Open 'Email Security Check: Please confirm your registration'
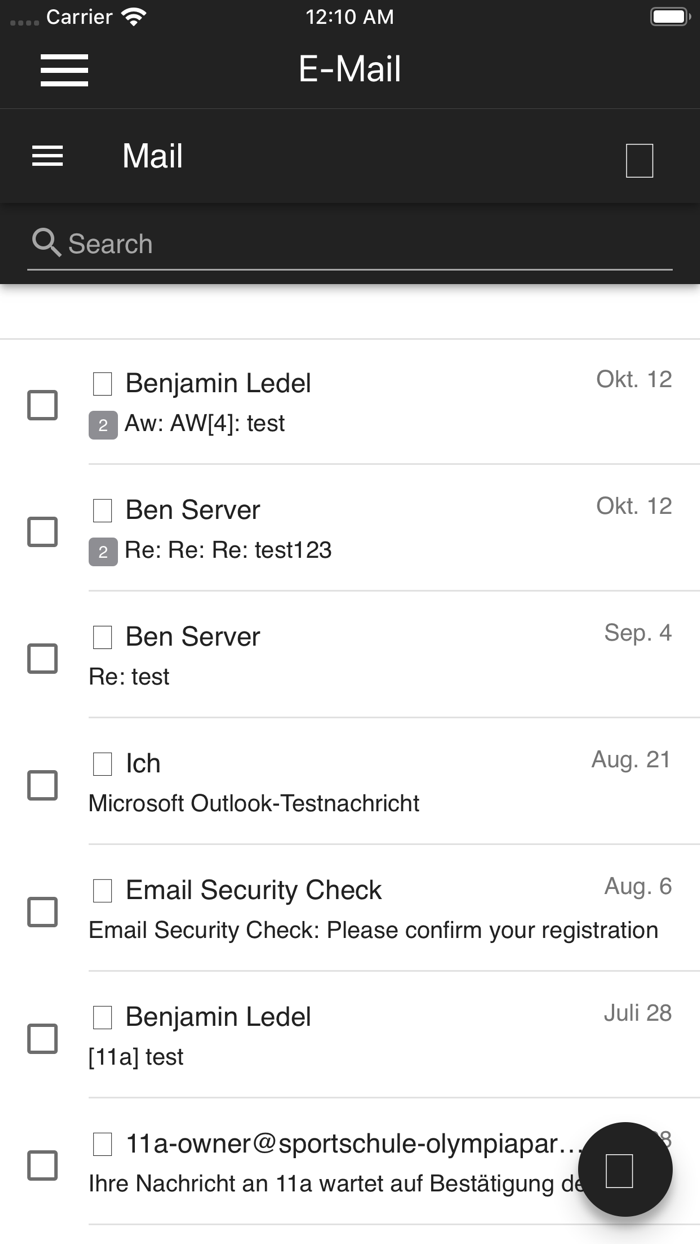Viewport: 700px width, 1244px height. click(373, 930)
